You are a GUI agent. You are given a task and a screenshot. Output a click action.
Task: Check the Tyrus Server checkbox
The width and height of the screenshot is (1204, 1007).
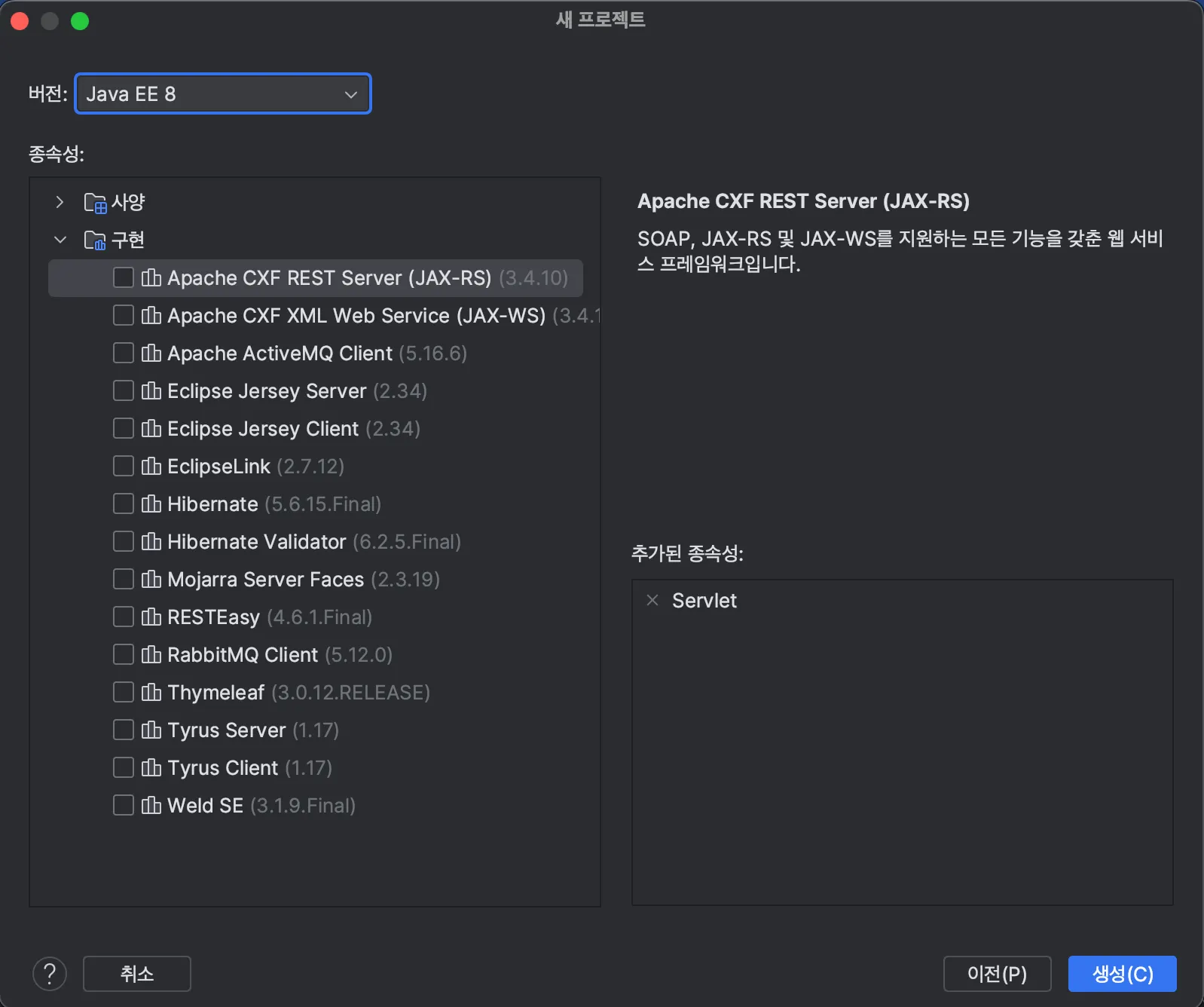124,730
